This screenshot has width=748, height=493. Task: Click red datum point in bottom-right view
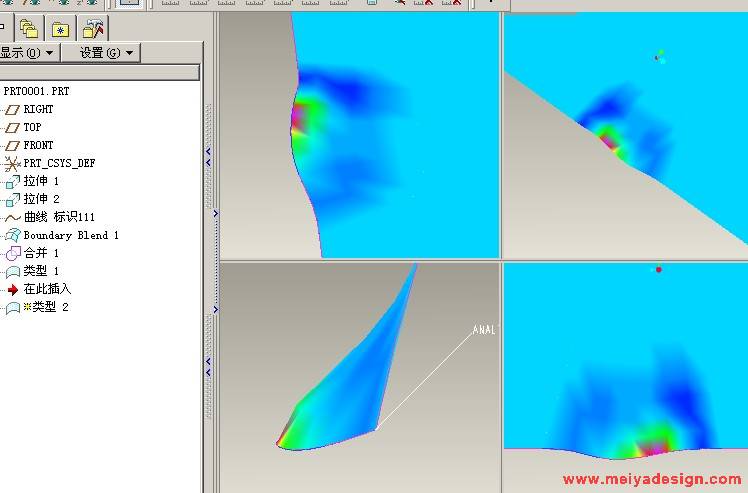click(x=659, y=270)
